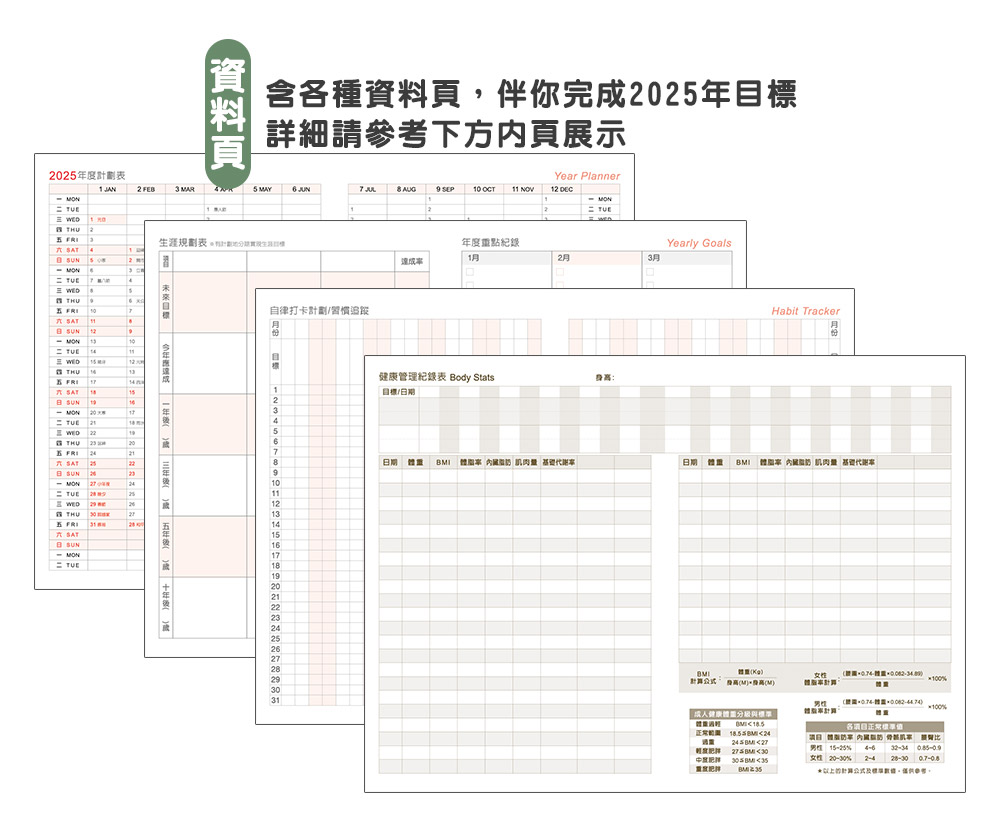1000x821 pixels.
Task: Click the 成人健康體重分級與標準 table header
Action: 733,714
